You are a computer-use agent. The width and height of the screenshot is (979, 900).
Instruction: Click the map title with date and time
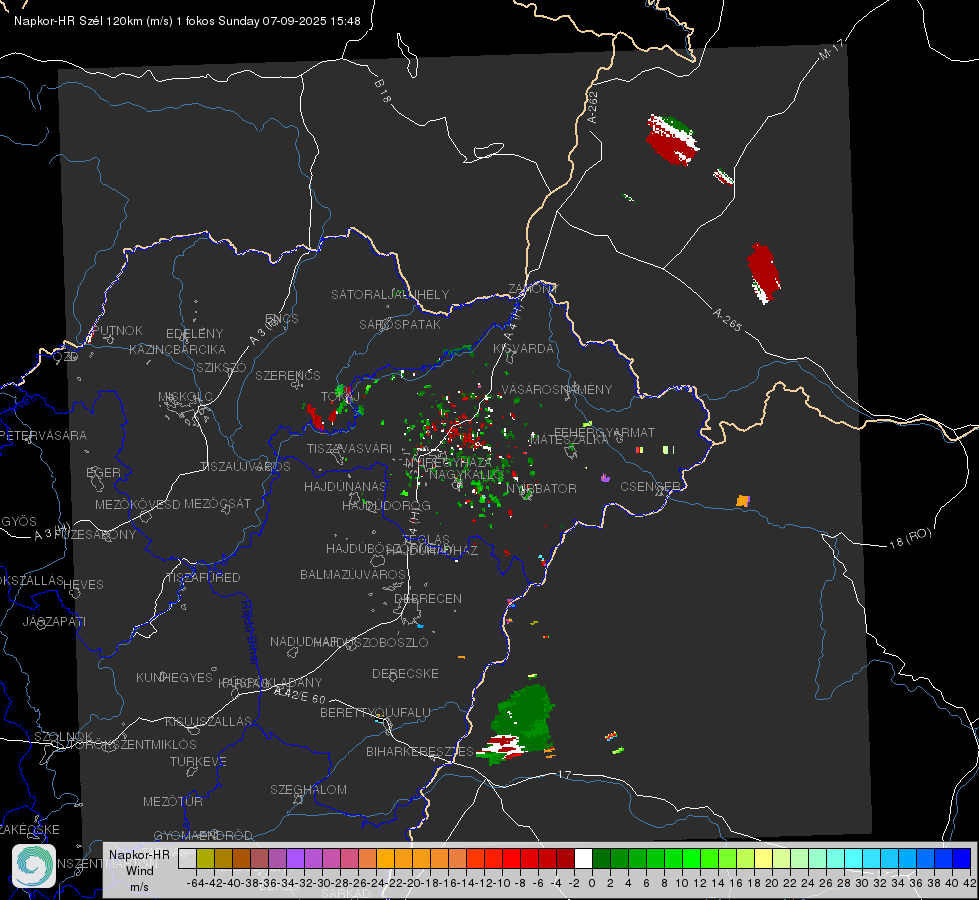(187, 21)
